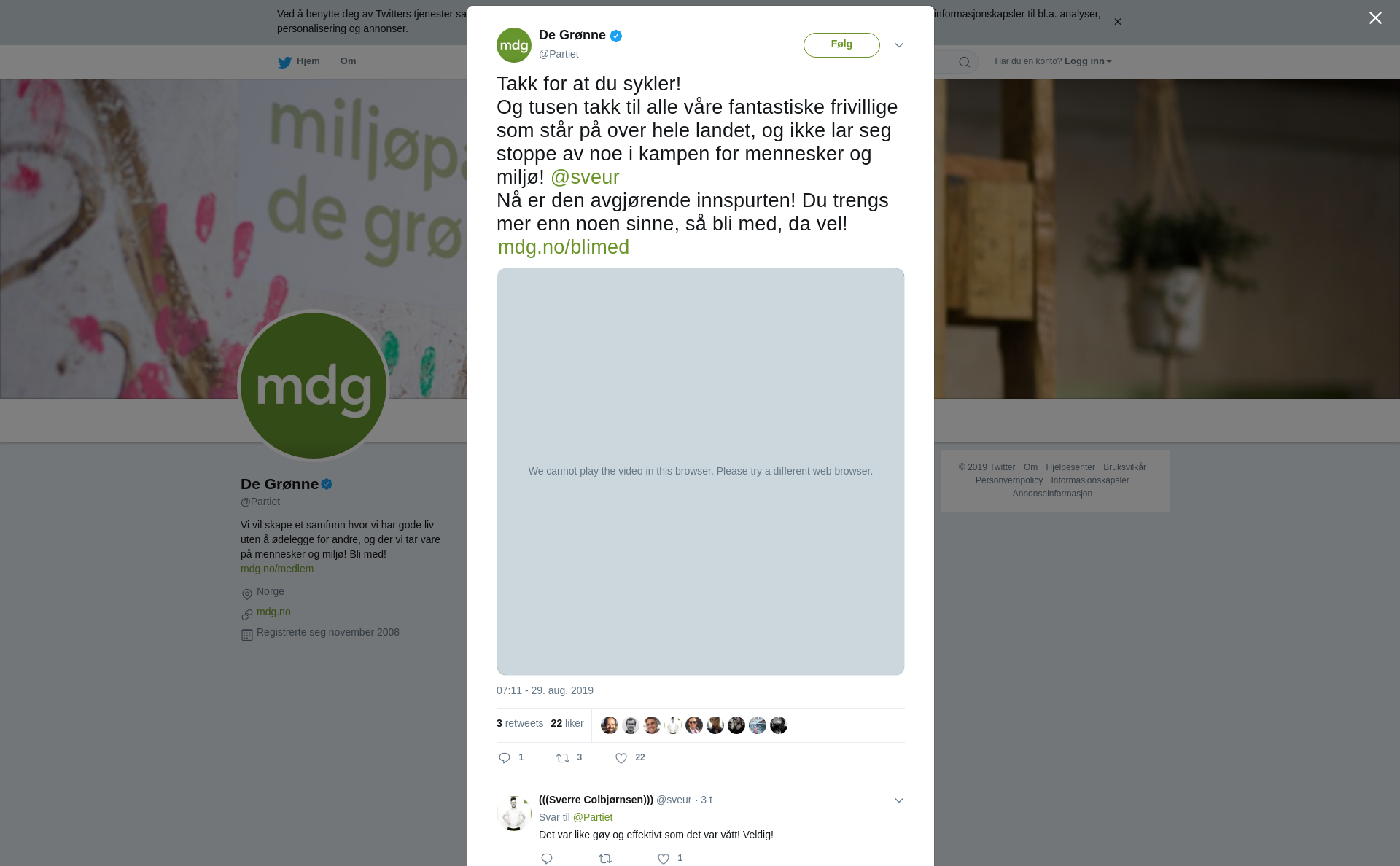
Task: Open the mdg.no/blimed link in the tweet
Action: 564,247
